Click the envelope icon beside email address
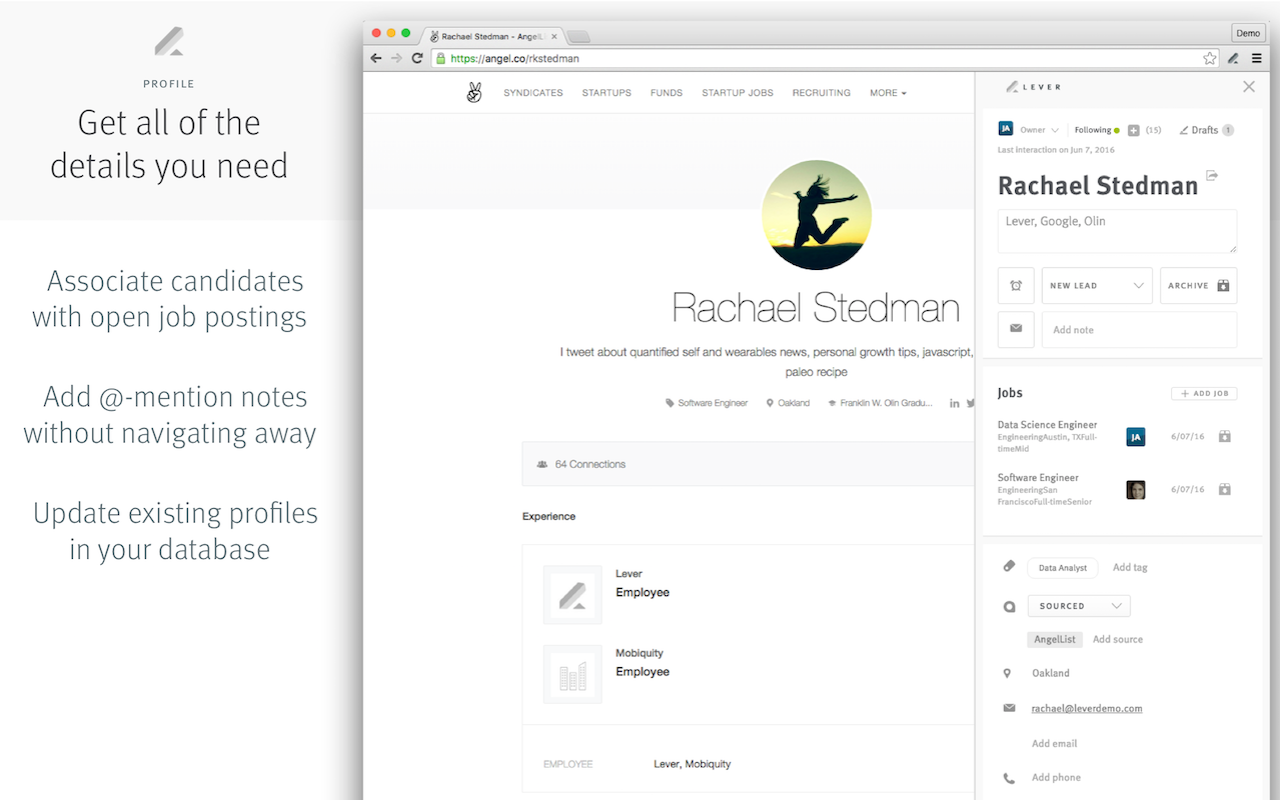This screenshot has width=1280, height=800. [1009, 708]
